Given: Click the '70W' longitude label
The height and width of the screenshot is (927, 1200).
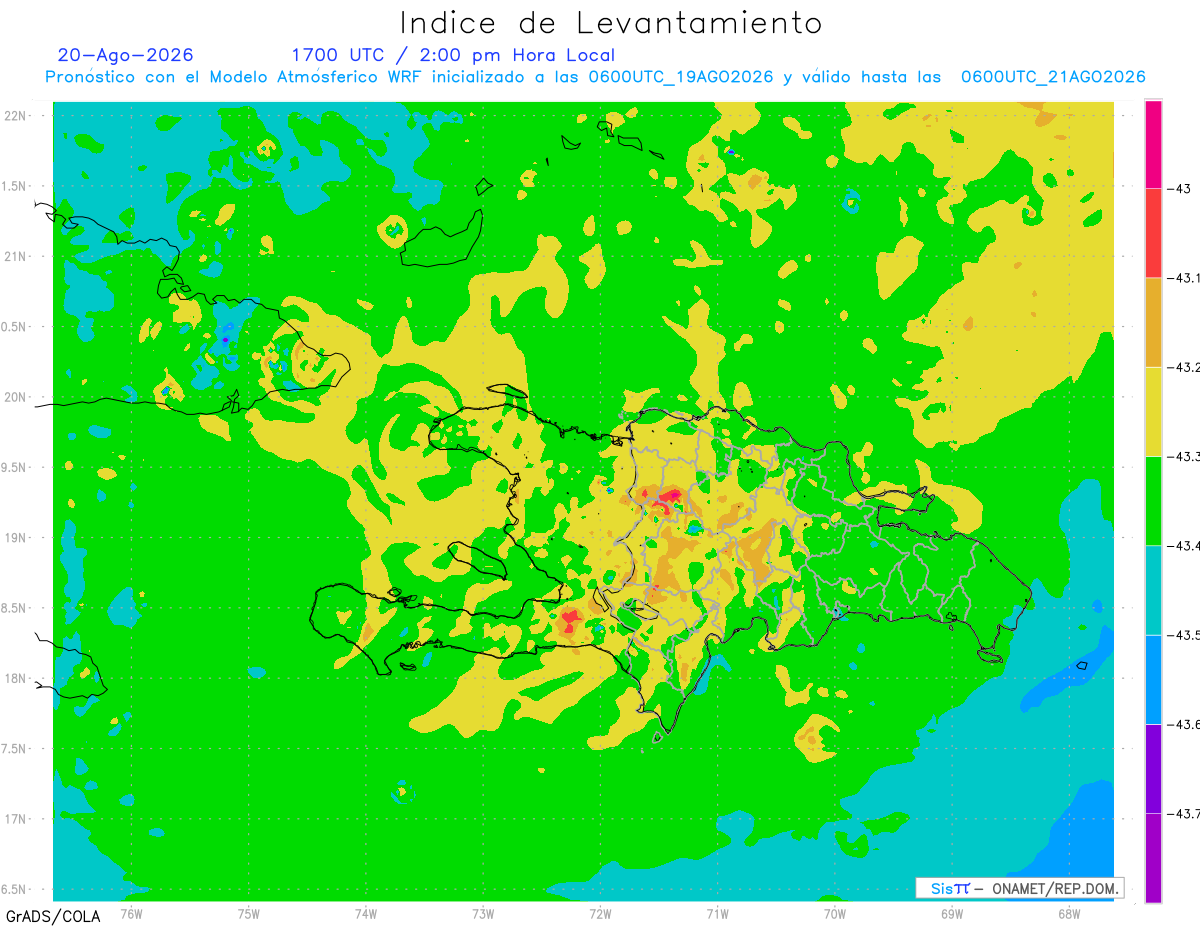Looking at the screenshot, I should tap(834, 913).
